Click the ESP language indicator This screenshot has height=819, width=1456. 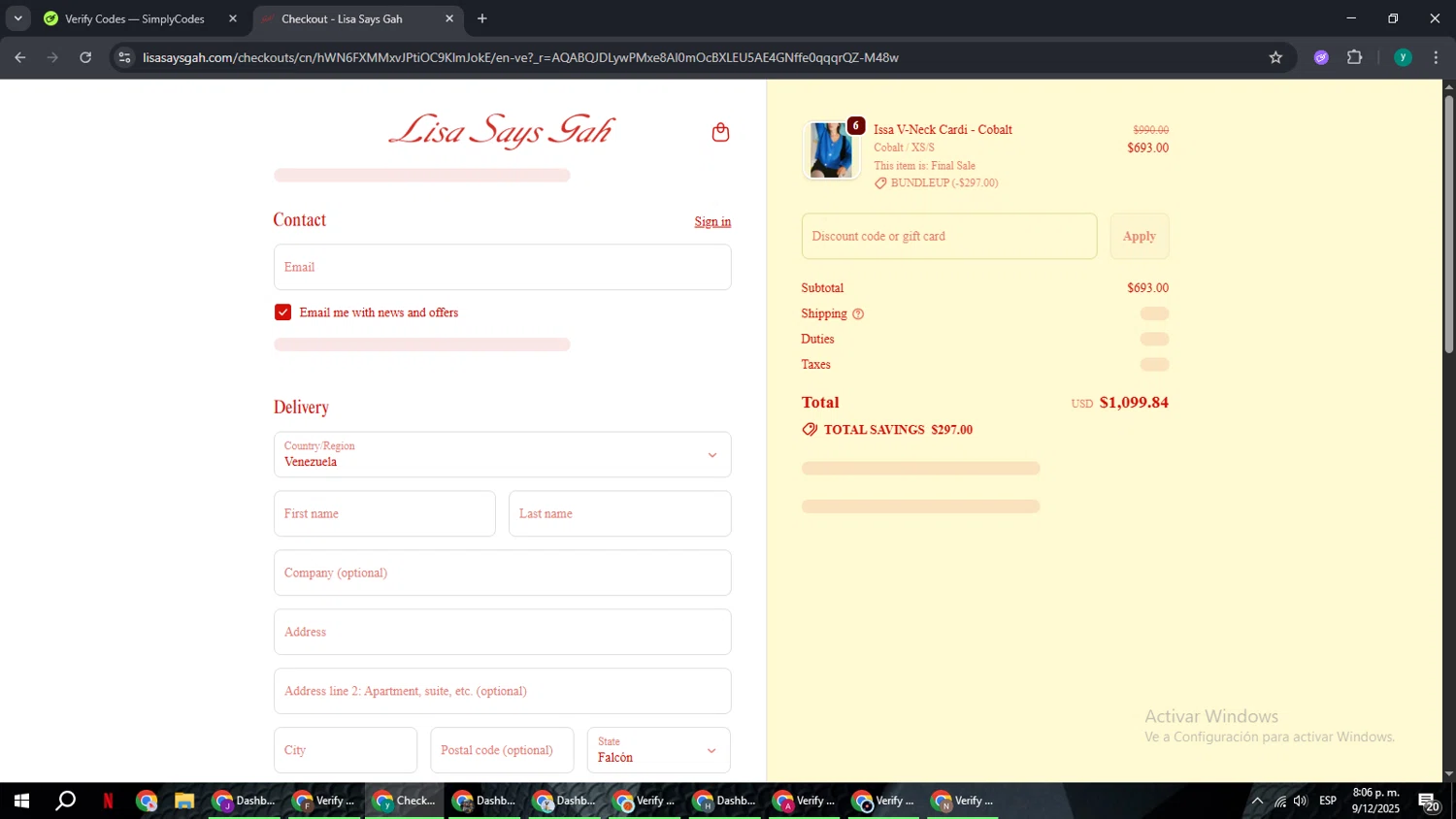tap(1328, 801)
